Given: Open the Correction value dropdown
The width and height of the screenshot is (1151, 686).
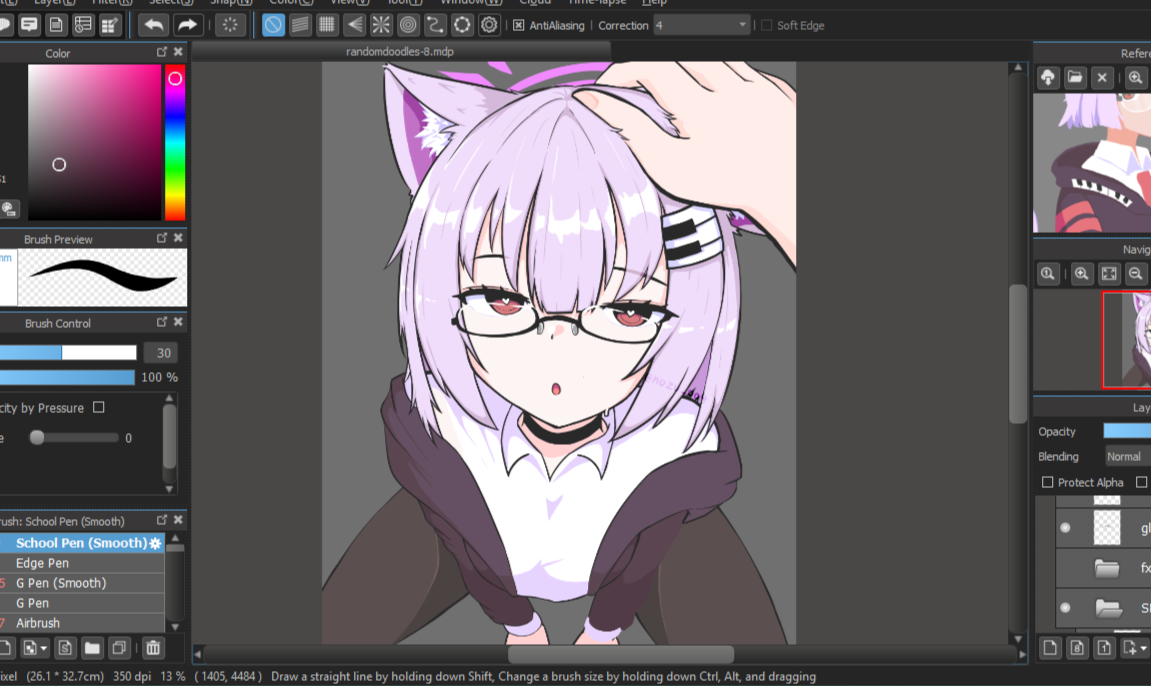Looking at the screenshot, I should tap(742, 25).
